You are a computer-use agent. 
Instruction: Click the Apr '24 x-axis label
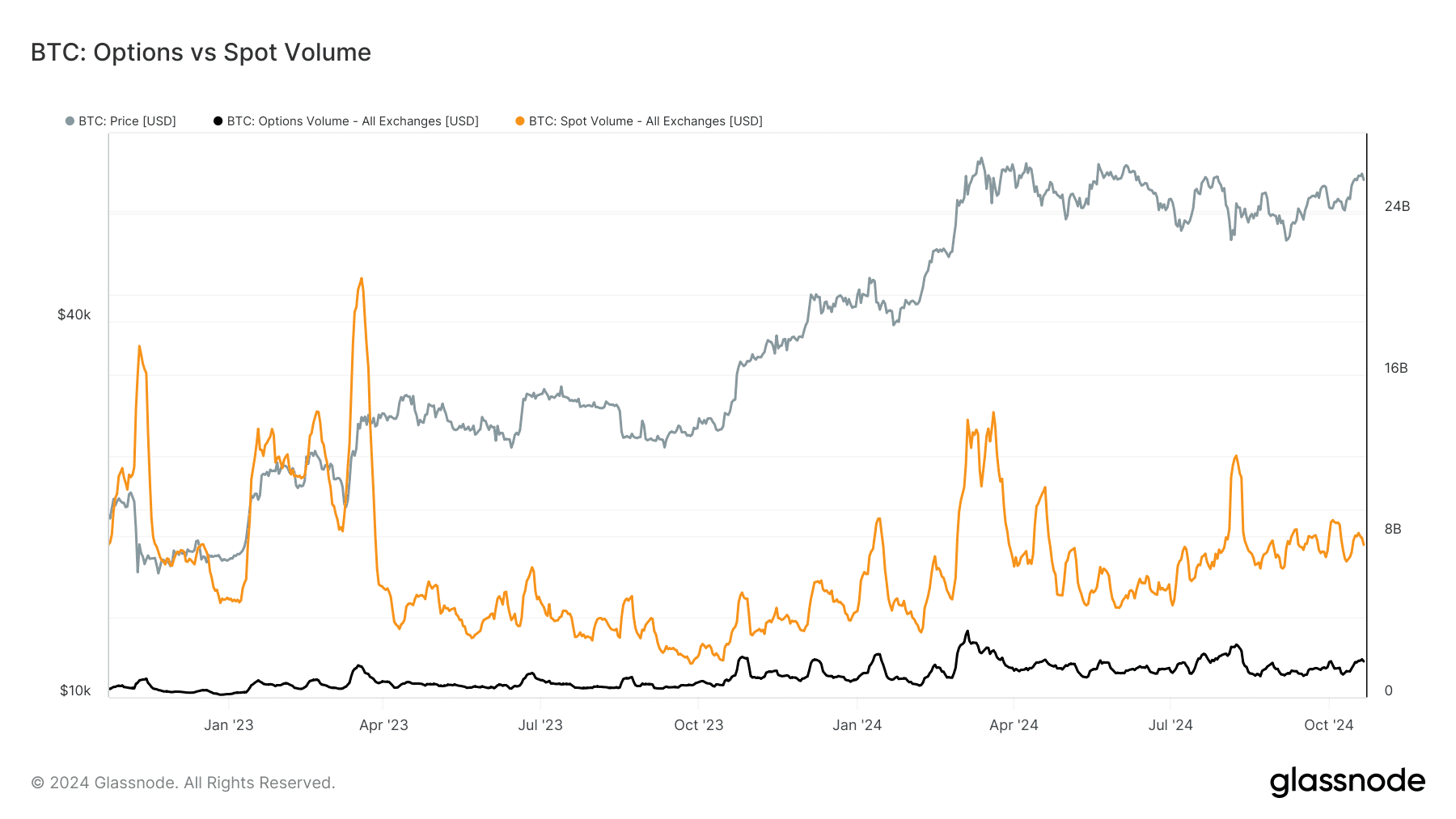tap(1014, 725)
